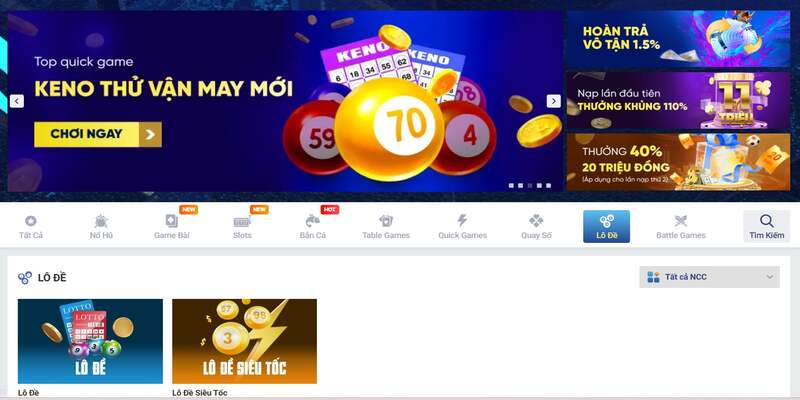800x400 pixels.
Task: Switch to the Tất Cả tab
Action: 31,227
